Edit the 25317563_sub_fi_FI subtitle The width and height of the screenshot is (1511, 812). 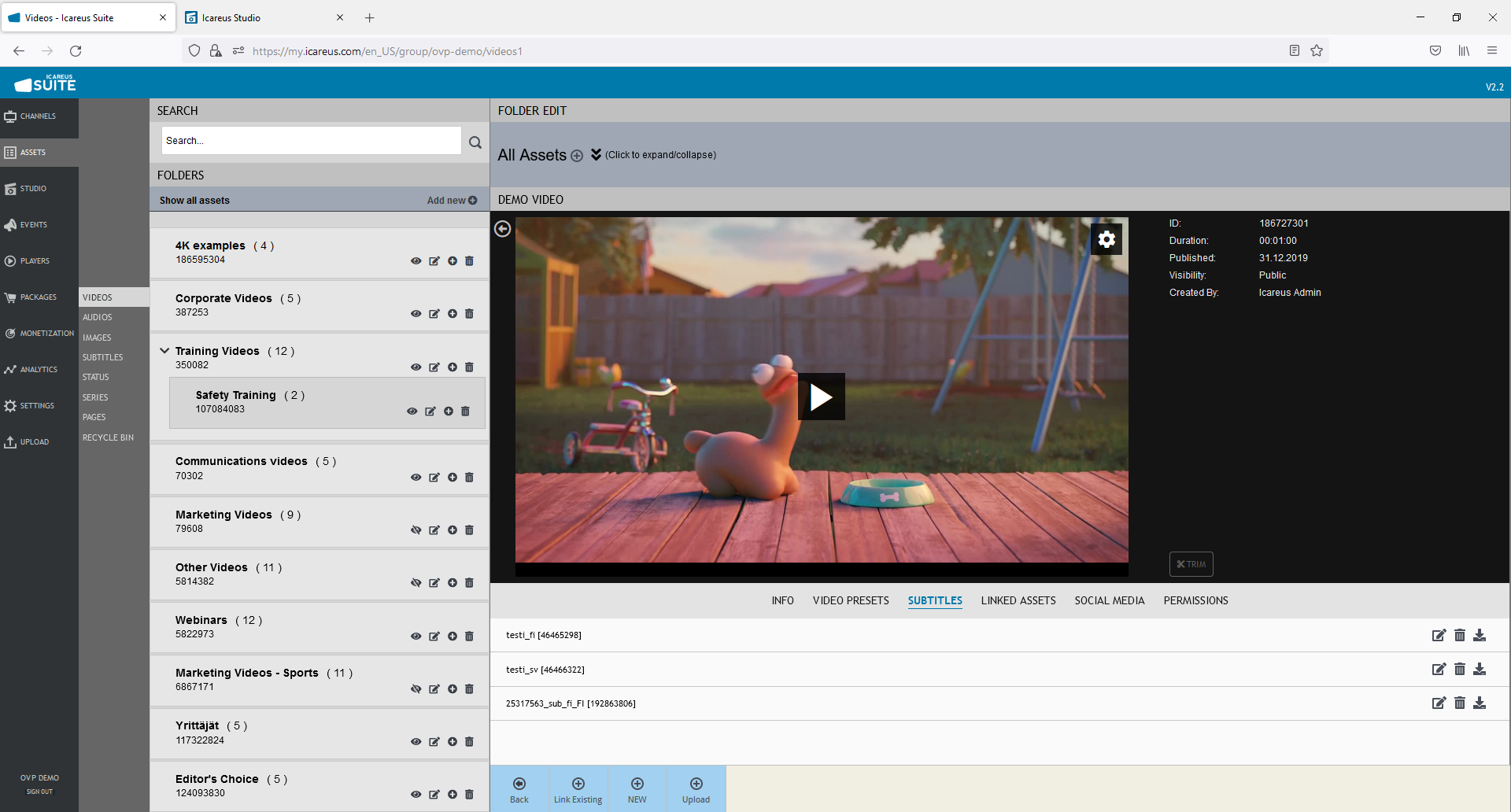[1439, 703]
